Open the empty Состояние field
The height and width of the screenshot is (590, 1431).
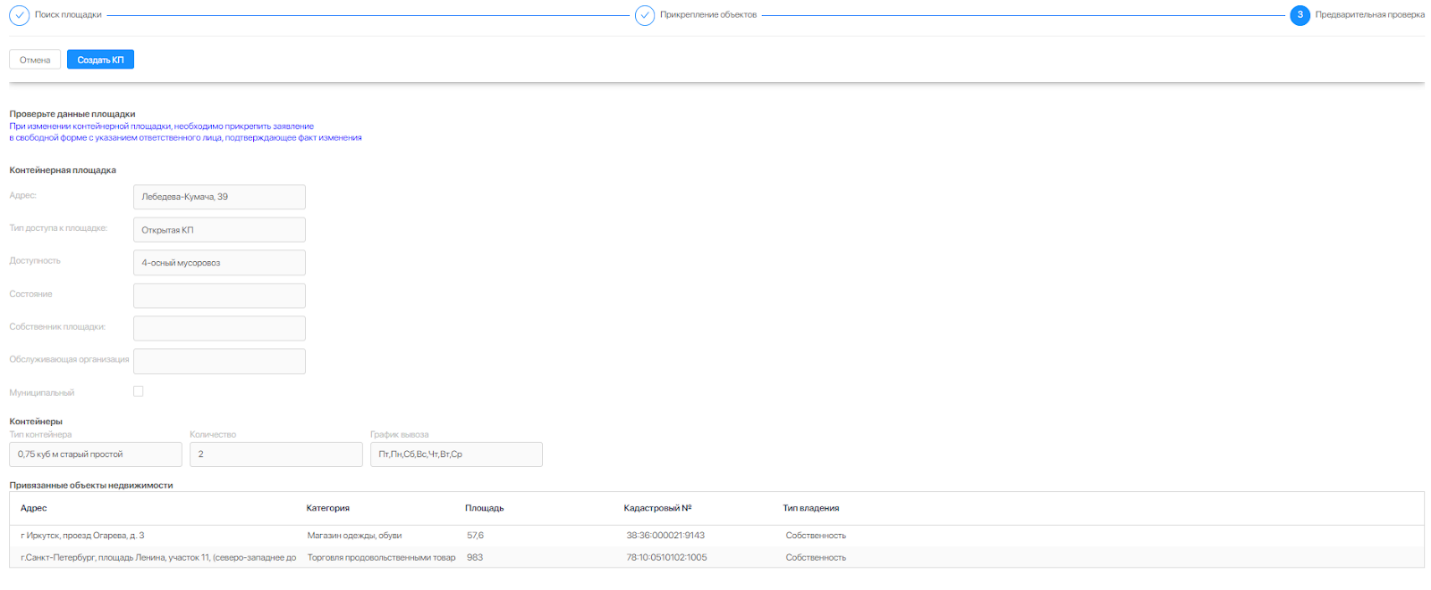pyautogui.click(x=218, y=295)
